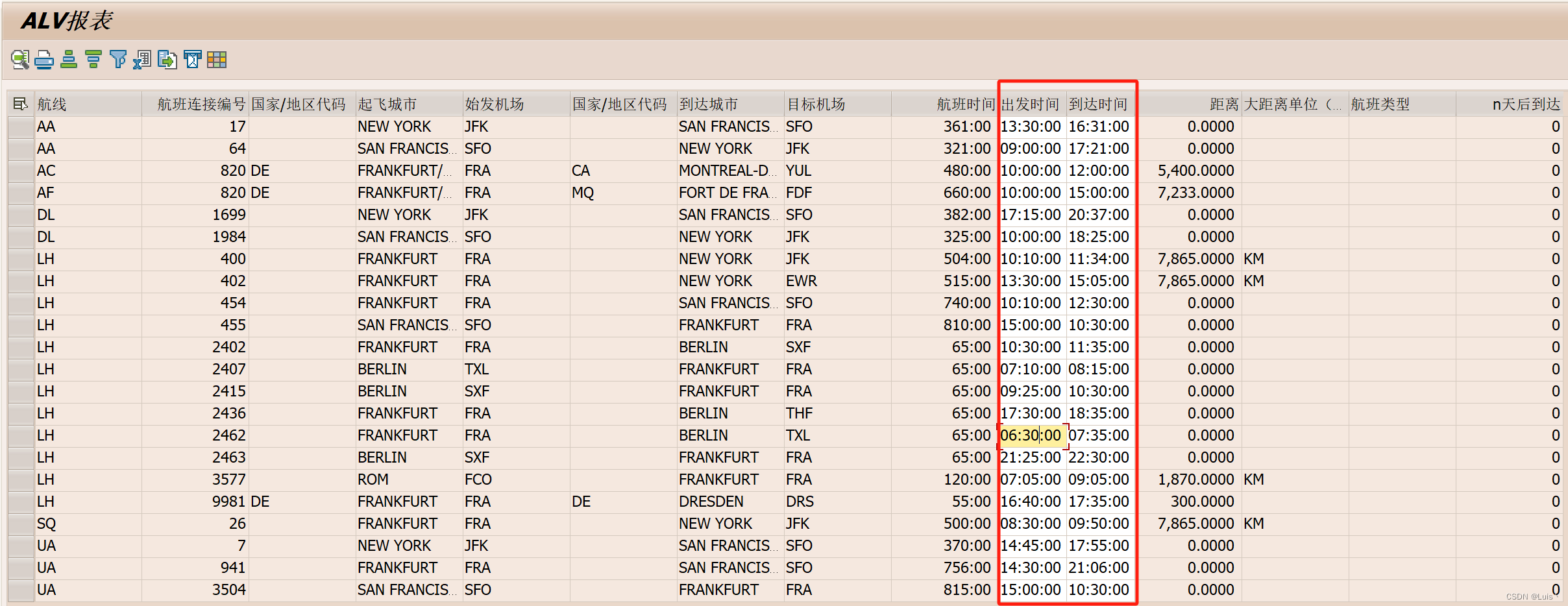The height and width of the screenshot is (606, 1568).
Task: Click the THF destination airport cell
Action: point(837,413)
